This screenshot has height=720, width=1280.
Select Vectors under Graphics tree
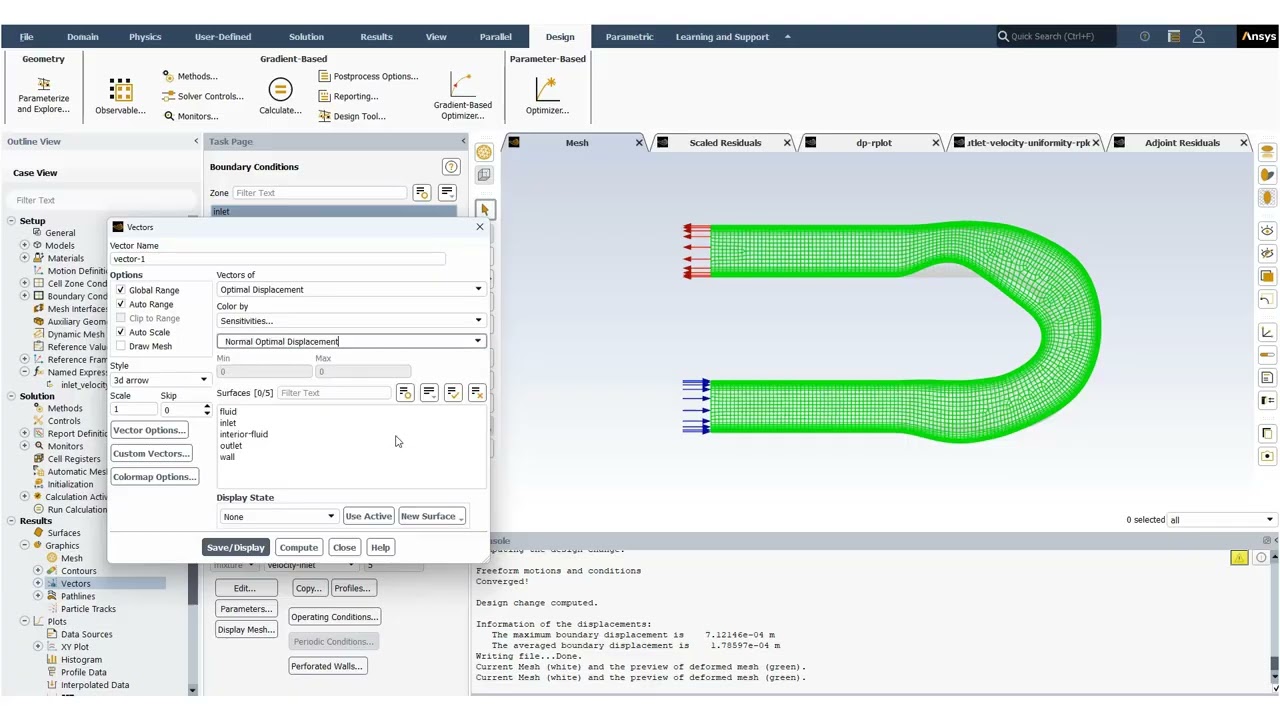(75, 584)
